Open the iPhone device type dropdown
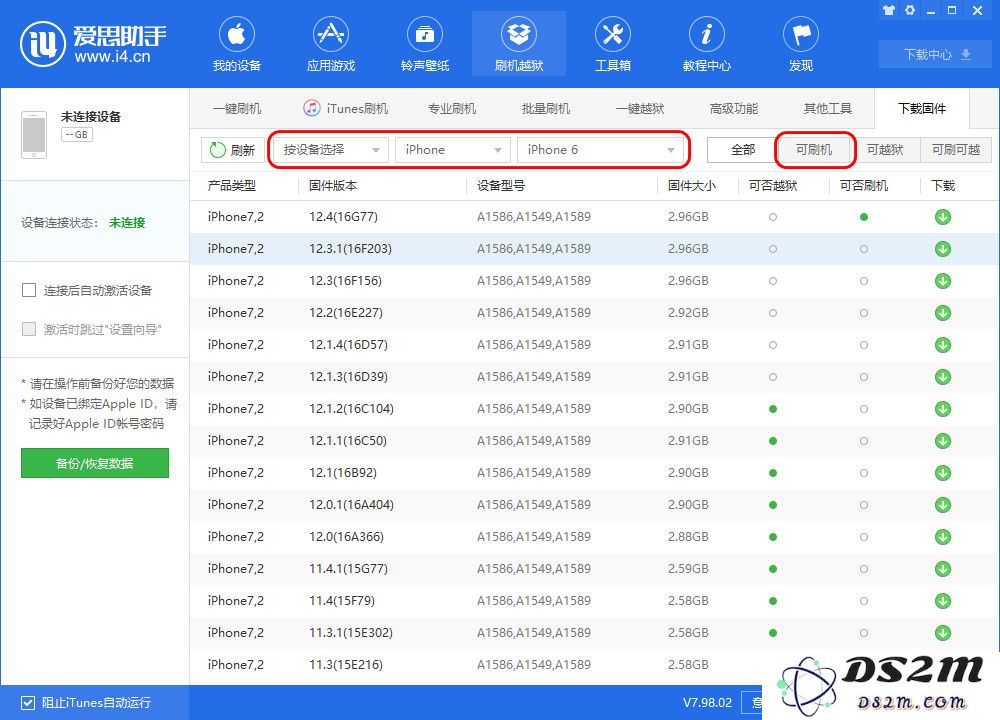1000x720 pixels. pyautogui.click(x=452, y=150)
